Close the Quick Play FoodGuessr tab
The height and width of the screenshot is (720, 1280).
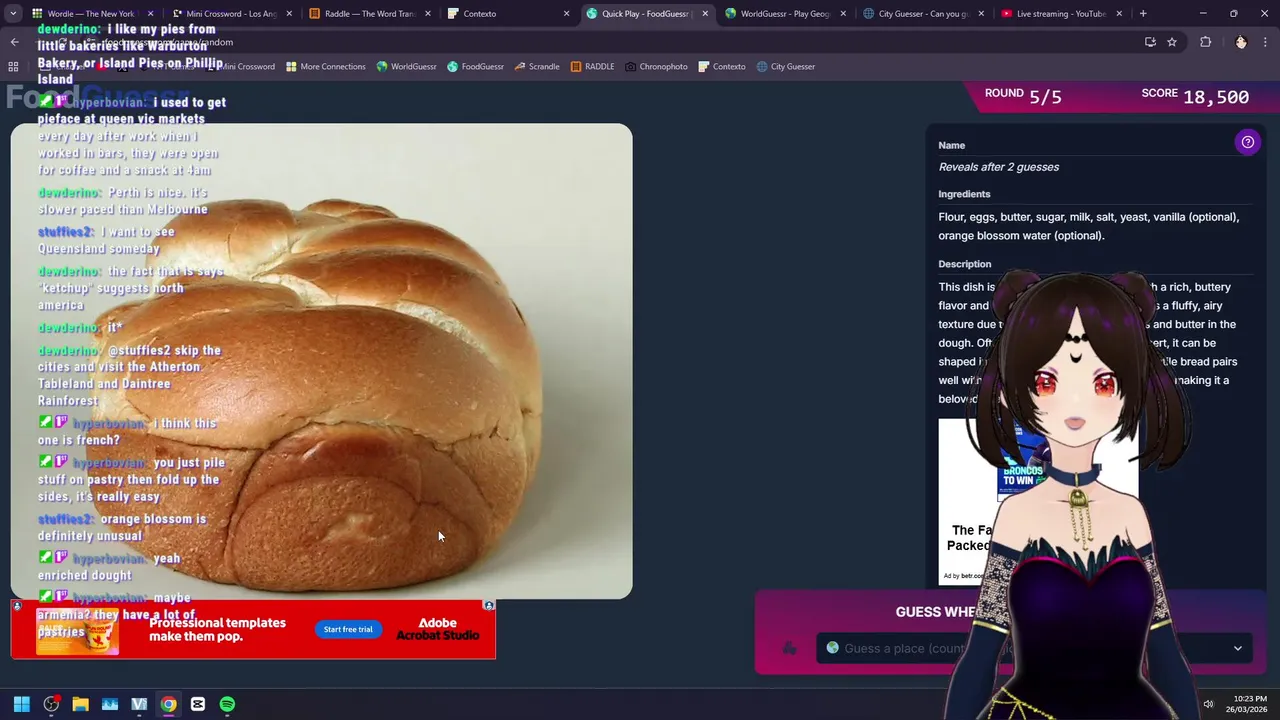704,14
